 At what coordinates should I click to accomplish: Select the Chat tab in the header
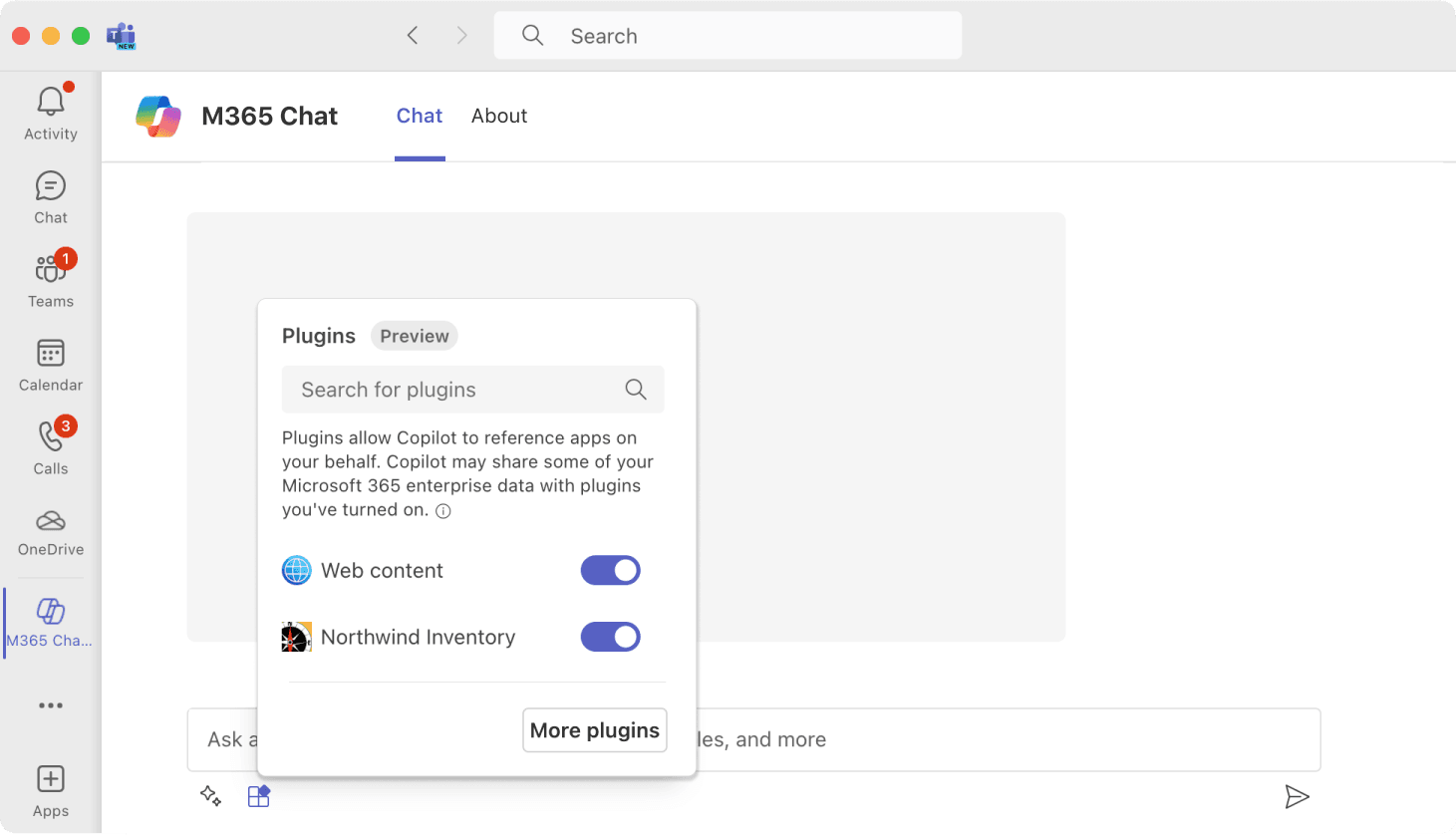pyautogui.click(x=419, y=117)
